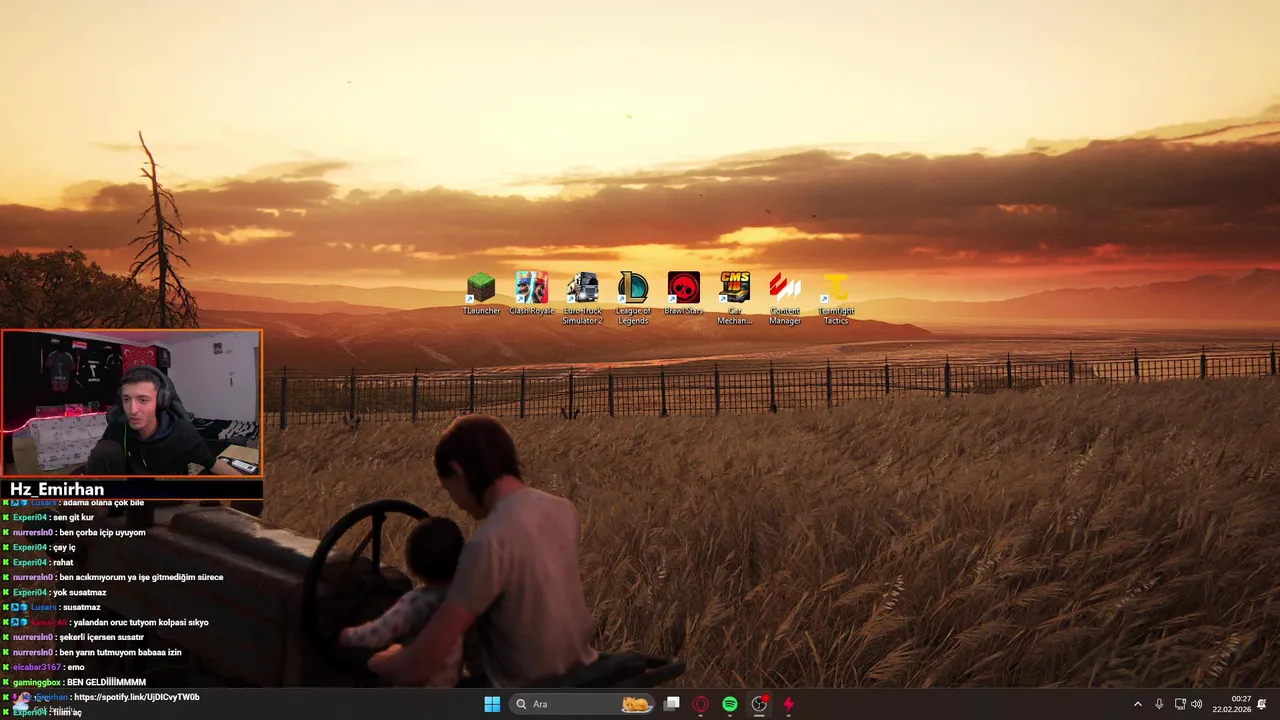Click the webcam overlay thumbnail
The width and height of the screenshot is (1280, 720).
132,403
